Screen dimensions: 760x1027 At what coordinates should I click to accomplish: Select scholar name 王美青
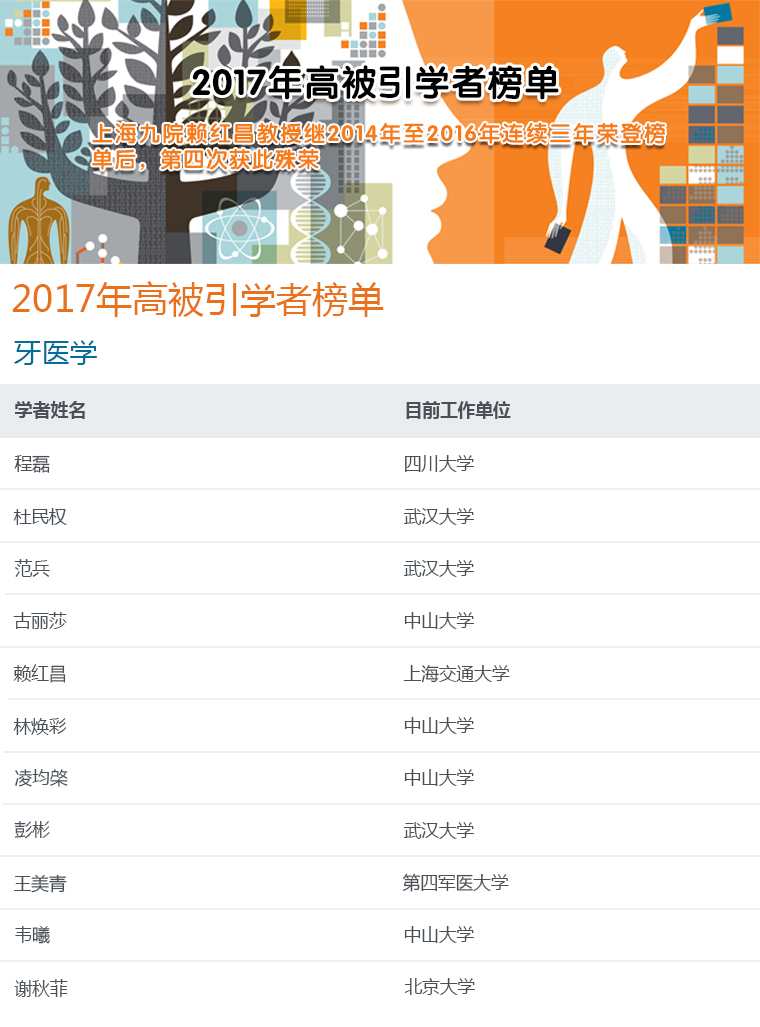[x=41, y=884]
